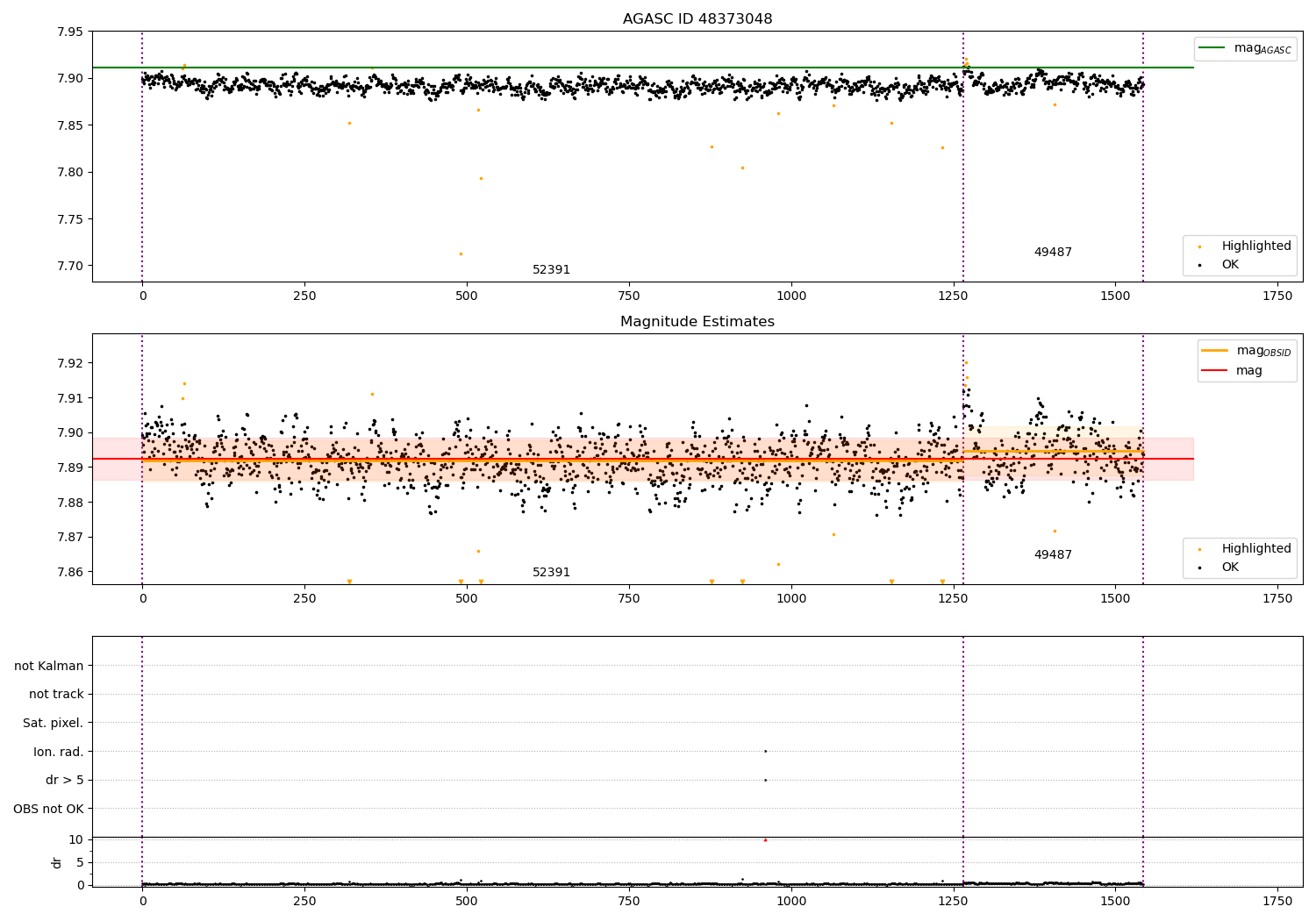
Task: Click the 'AGASC ID 48373048' plot title
Action: pos(697,19)
